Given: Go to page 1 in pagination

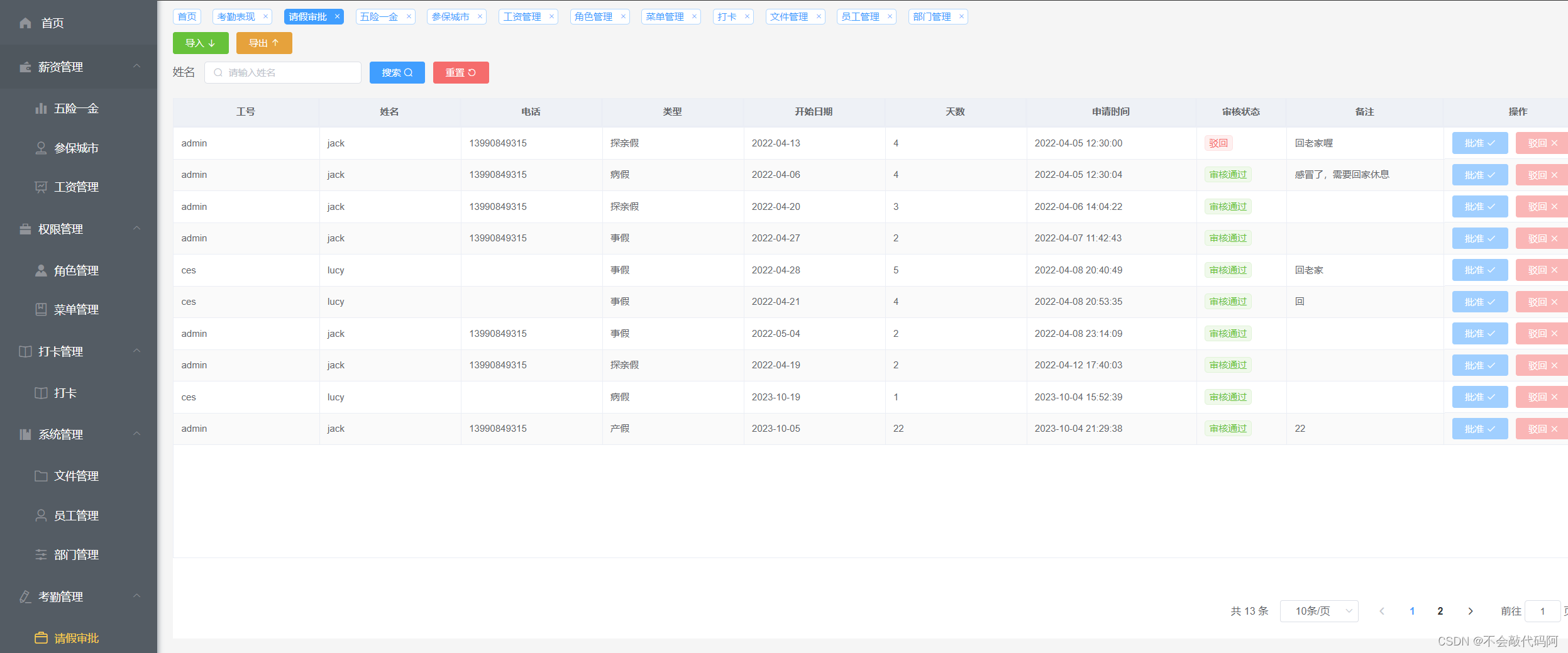Looking at the screenshot, I should (x=1412, y=611).
